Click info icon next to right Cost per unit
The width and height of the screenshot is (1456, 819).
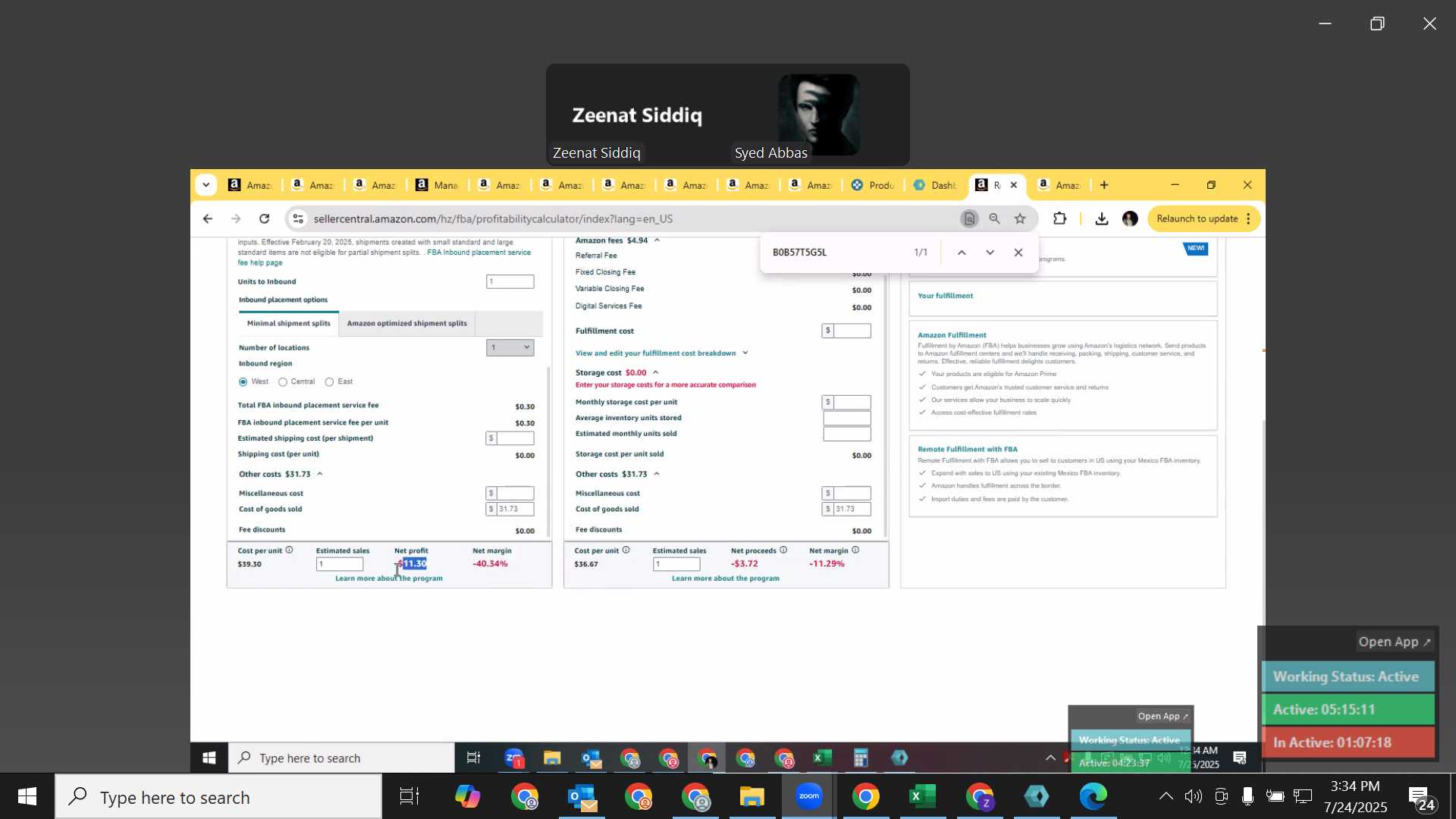coord(626,550)
